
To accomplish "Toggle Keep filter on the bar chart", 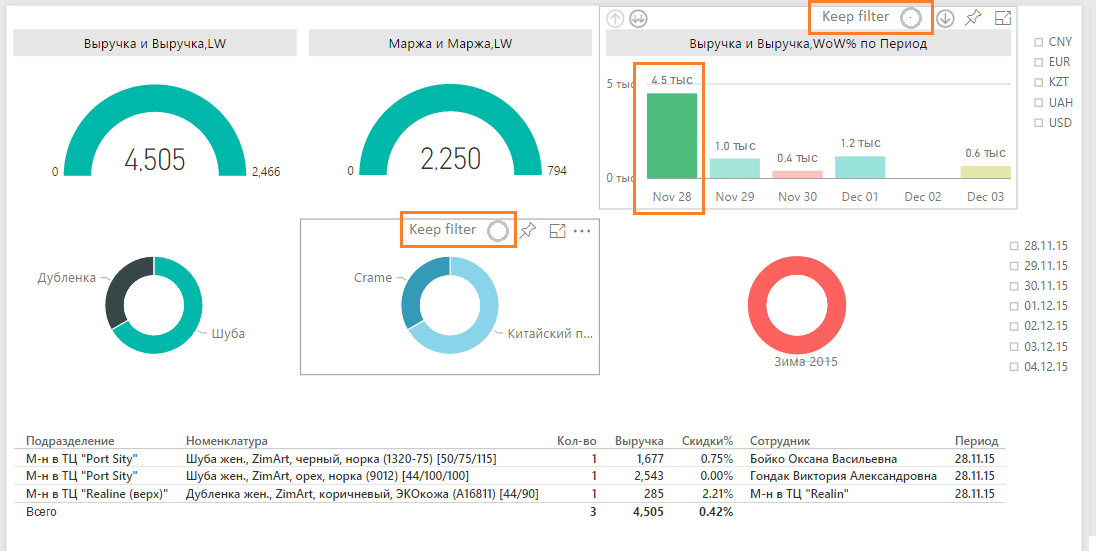I will (910, 17).
